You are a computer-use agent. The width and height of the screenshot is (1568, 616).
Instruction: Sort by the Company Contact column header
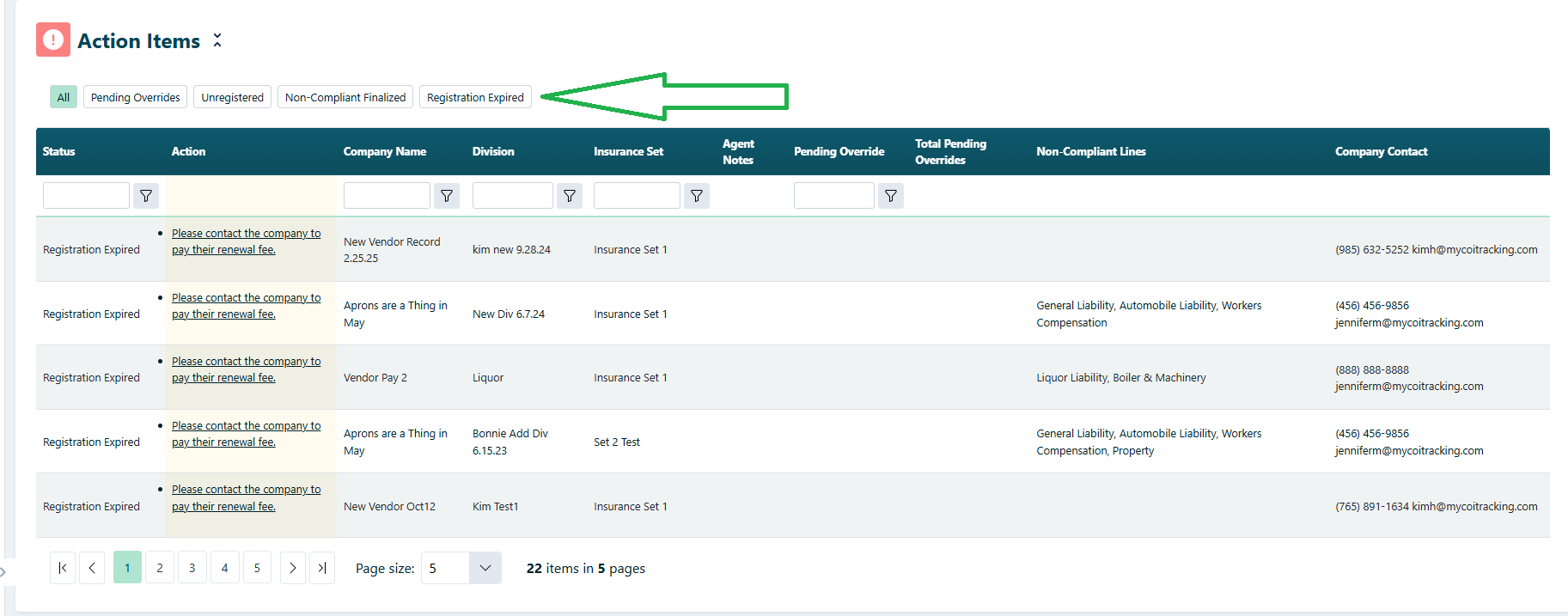[x=1382, y=151]
